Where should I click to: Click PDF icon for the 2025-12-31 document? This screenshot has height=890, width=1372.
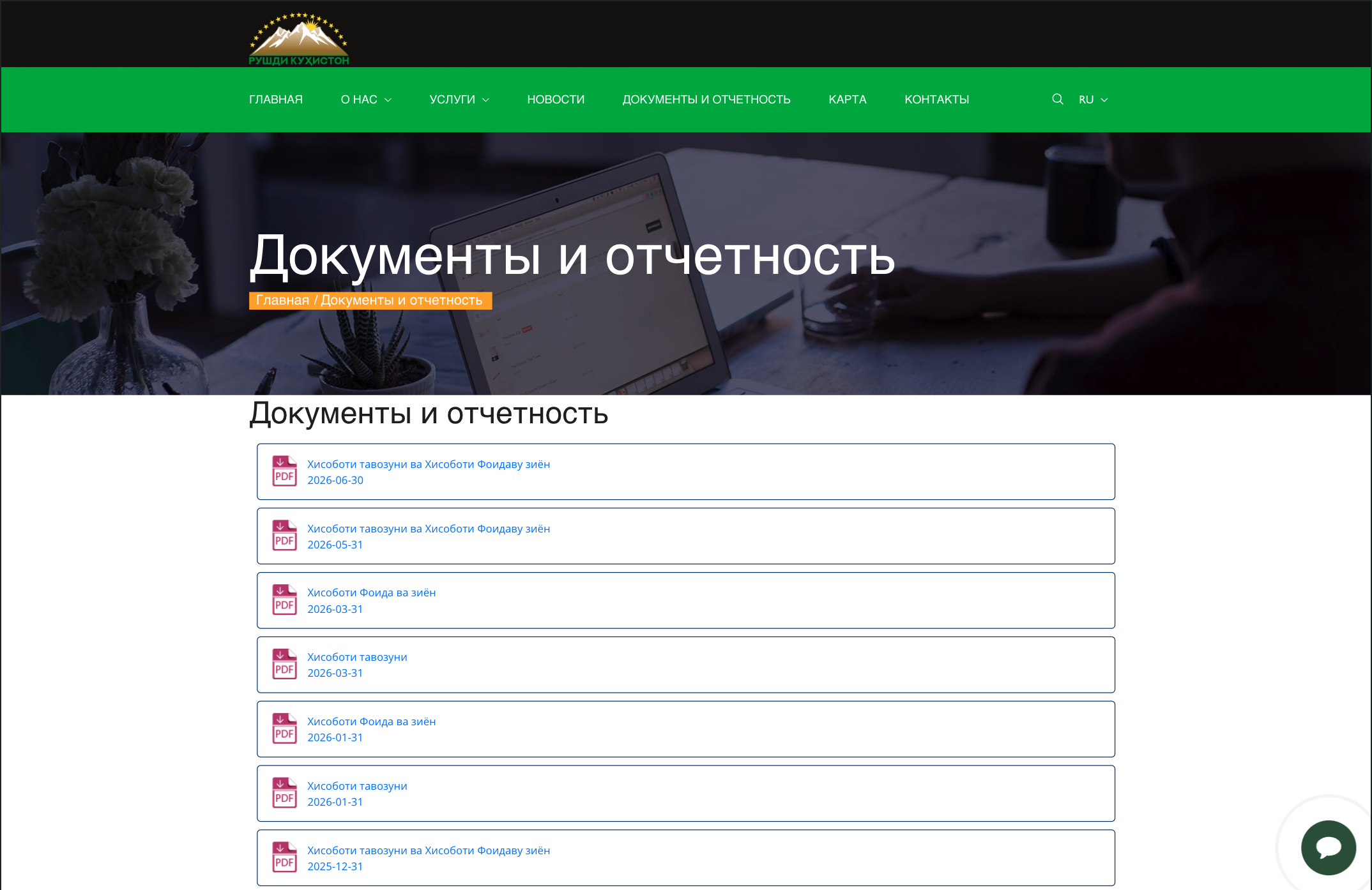click(x=284, y=857)
